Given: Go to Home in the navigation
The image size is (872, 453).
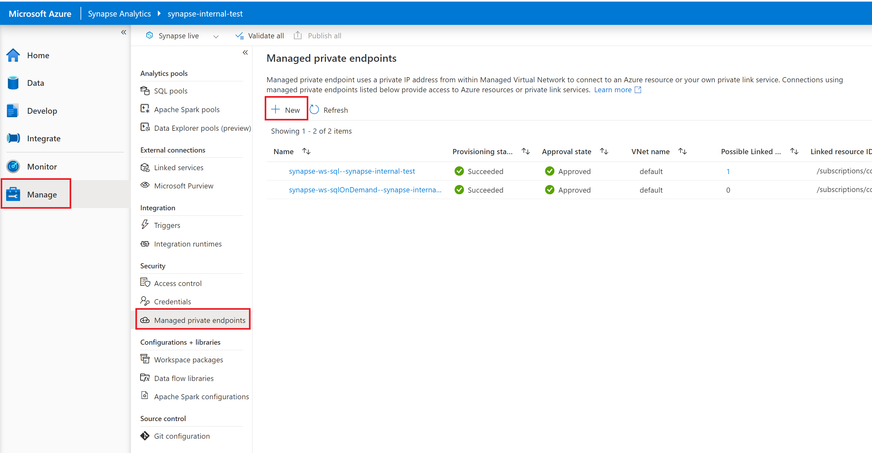Looking at the screenshot, I should click(x=38, y=55).
